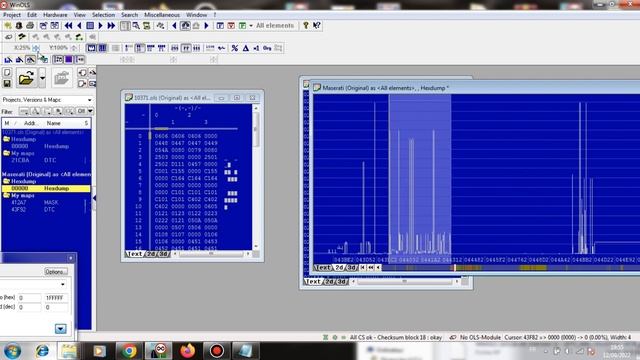Jump to first with double-left arrow icon
This screenshot has width=640, height=360.
pos(69,25)
